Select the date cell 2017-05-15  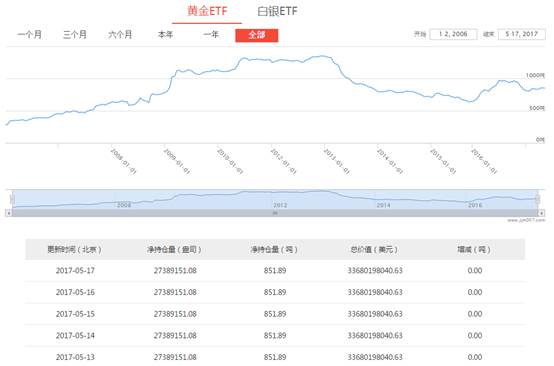pos(75,314)
